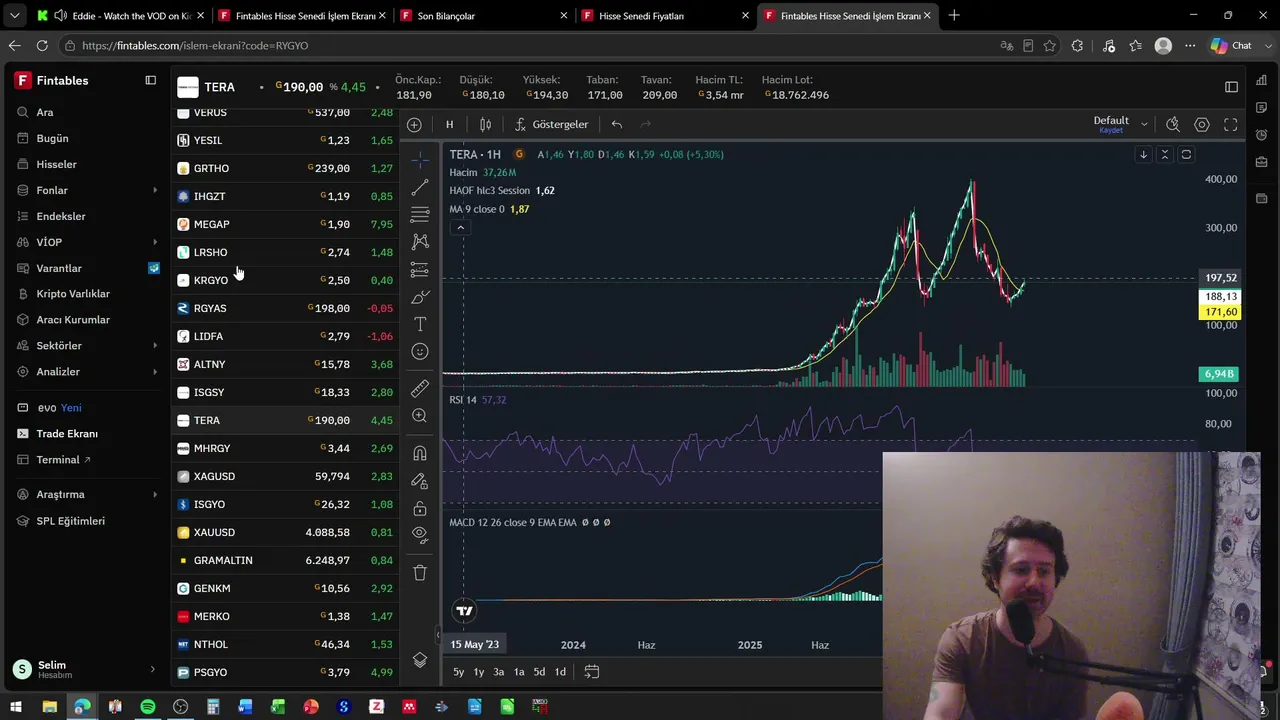Select the 1d date range
The width and height of the screenshot is (1280, 720).
pos(560,671)
